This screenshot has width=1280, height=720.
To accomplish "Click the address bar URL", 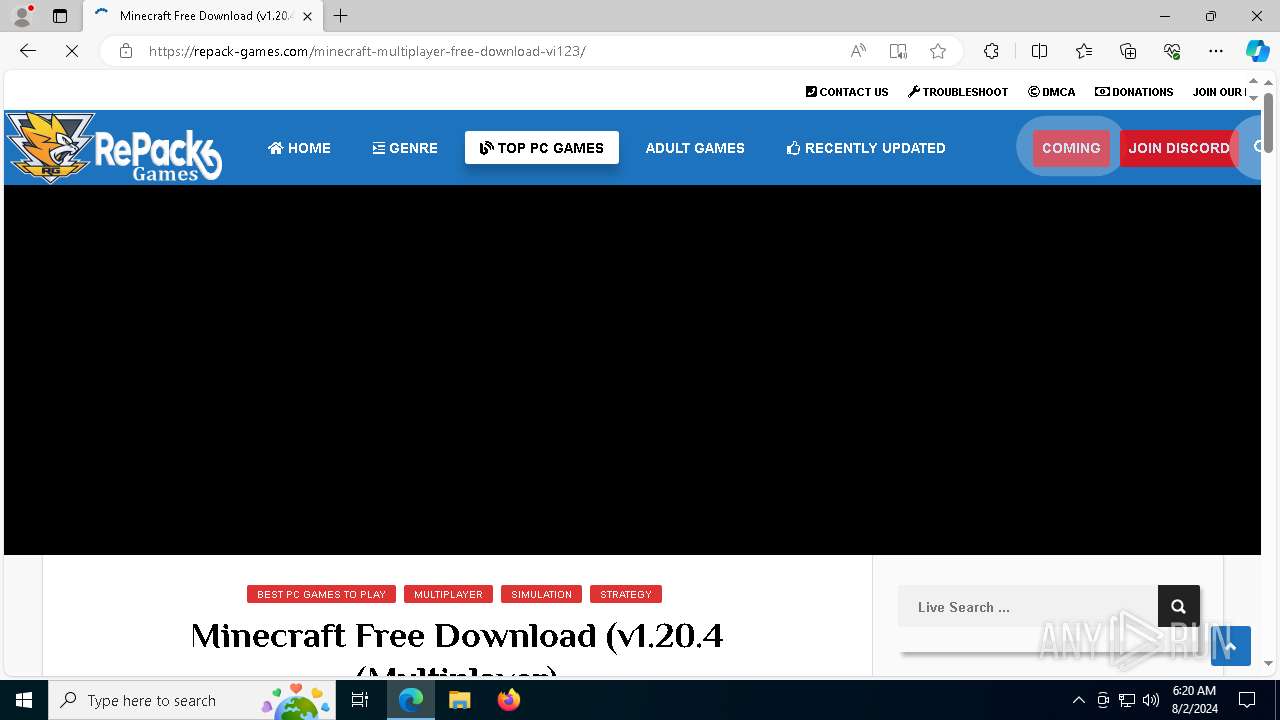I will [x=367, y=51].
